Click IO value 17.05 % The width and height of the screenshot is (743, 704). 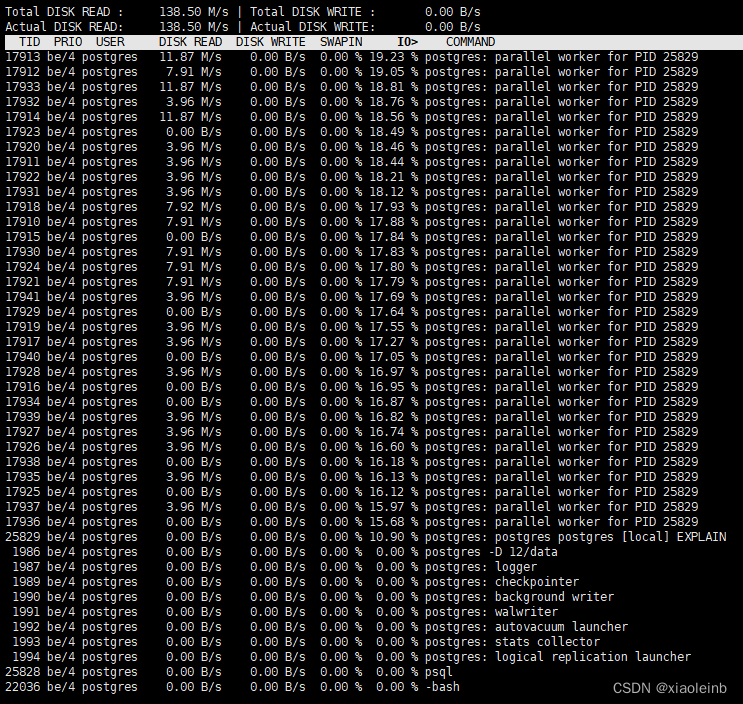click(394, 357)
